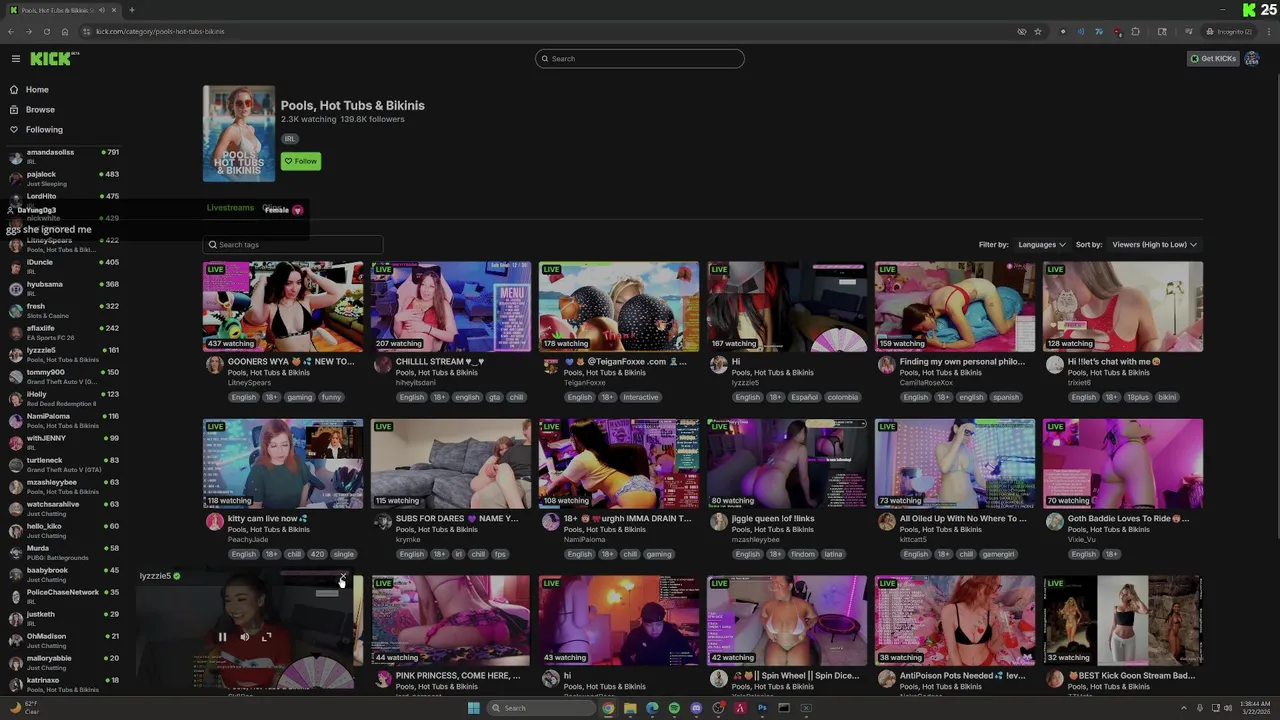Open the browser extensions puzzle icon
The height and width of the screenshot is (720, 1280).
[x=1135, y=32]
